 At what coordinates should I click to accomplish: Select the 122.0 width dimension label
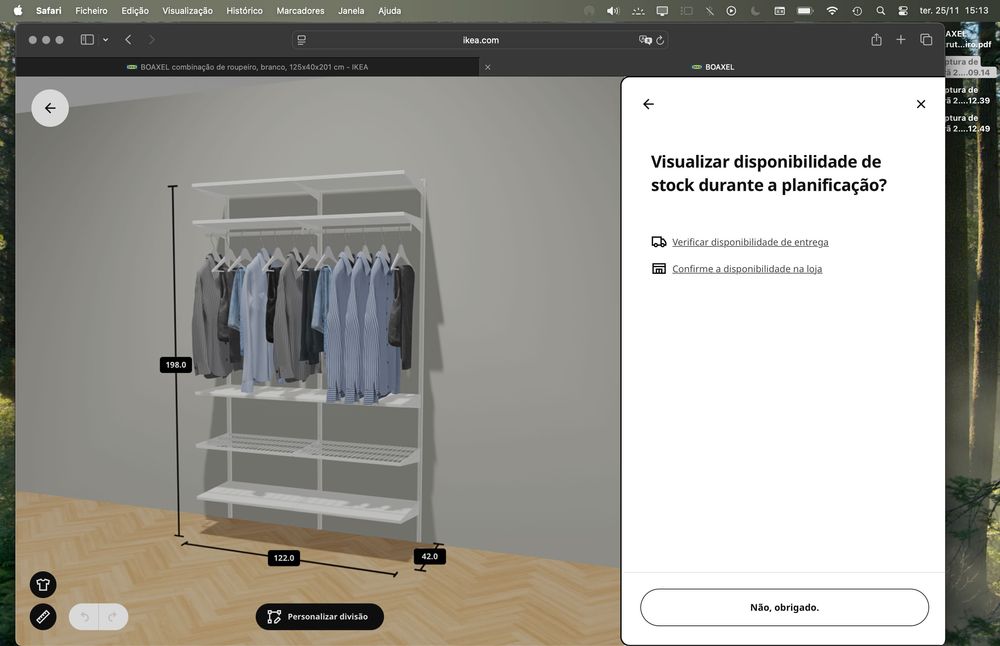click(x=284, y=558)
